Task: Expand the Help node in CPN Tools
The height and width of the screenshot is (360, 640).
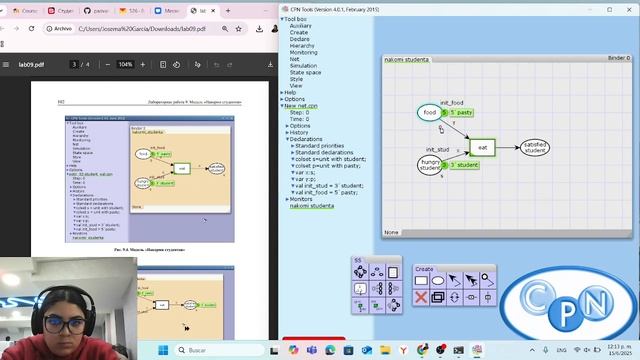Action: tap(282, 93)
